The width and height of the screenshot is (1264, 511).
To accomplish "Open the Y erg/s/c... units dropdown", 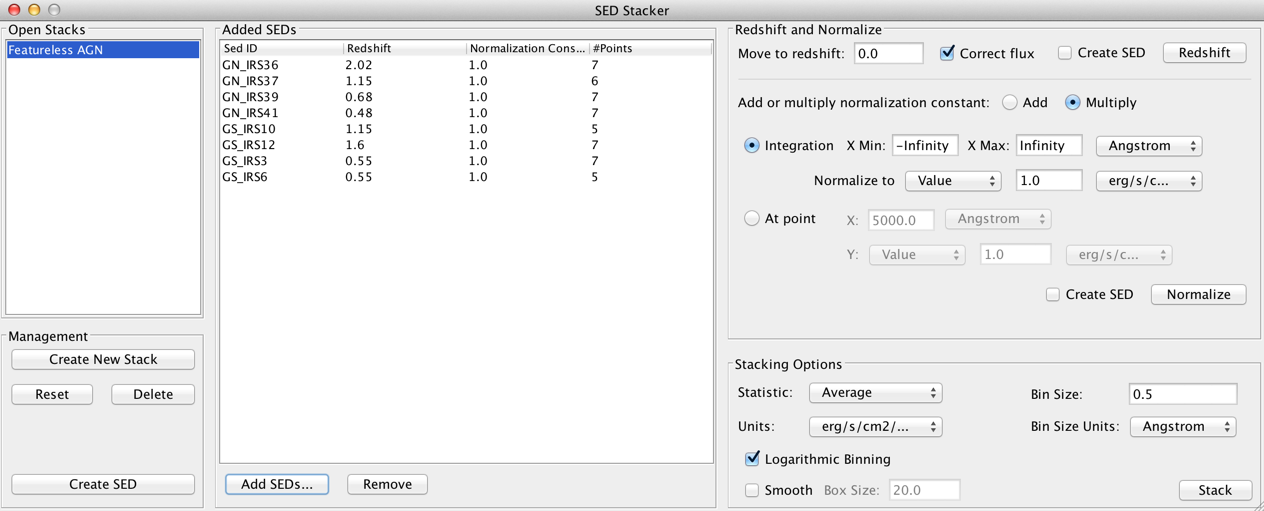I will click(1119, 255).
